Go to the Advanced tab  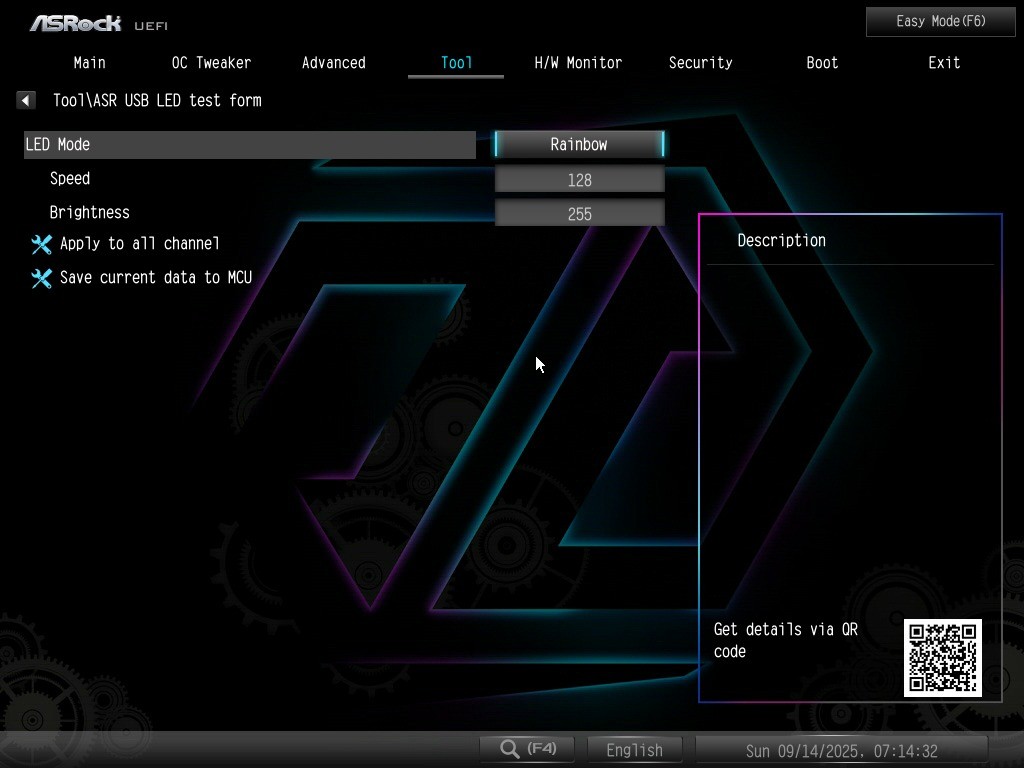333,63
